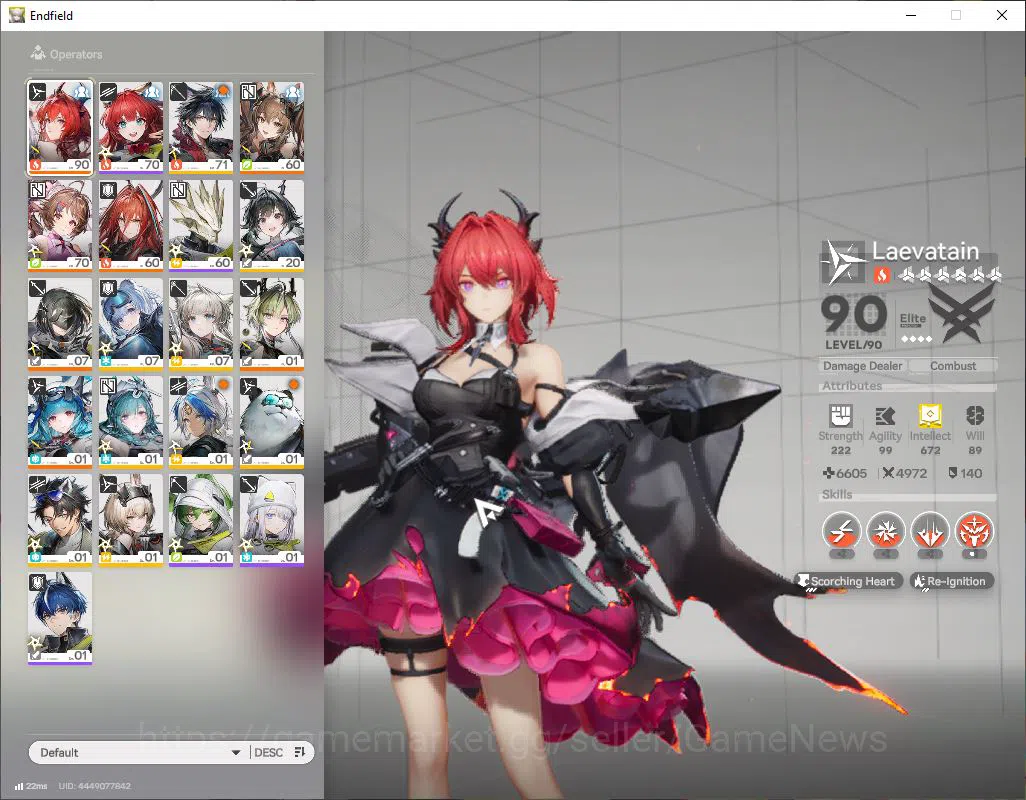Viewport: 1026px width, 800px height.
Task: Click the HP cross icon beside 6605
Action: pyautogui.click(x=828, y=473)
